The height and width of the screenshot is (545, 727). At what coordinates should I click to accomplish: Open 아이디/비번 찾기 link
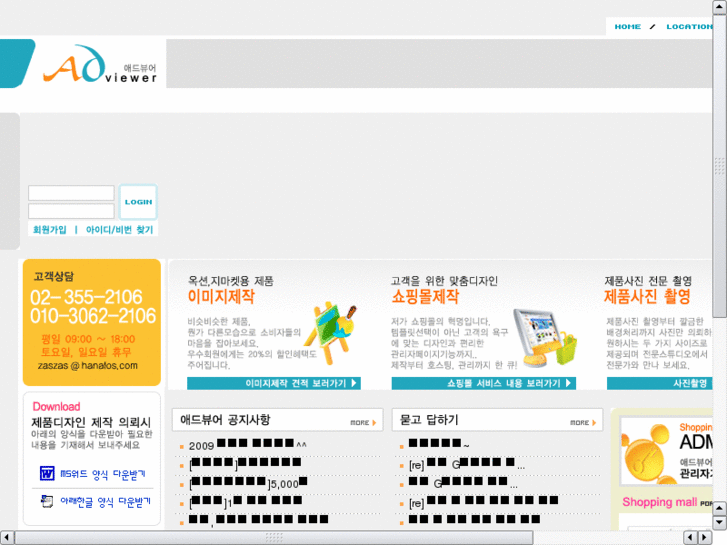tap(120, 230)
